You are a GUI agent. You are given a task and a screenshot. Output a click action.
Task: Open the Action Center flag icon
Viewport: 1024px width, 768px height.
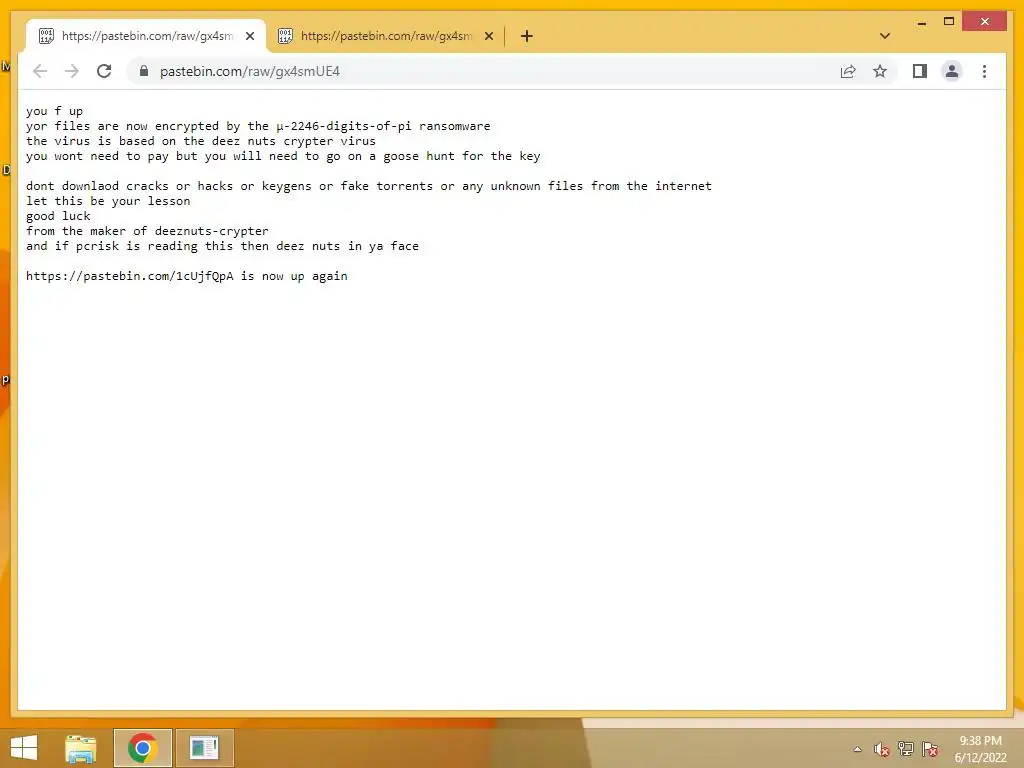point(930,749)
